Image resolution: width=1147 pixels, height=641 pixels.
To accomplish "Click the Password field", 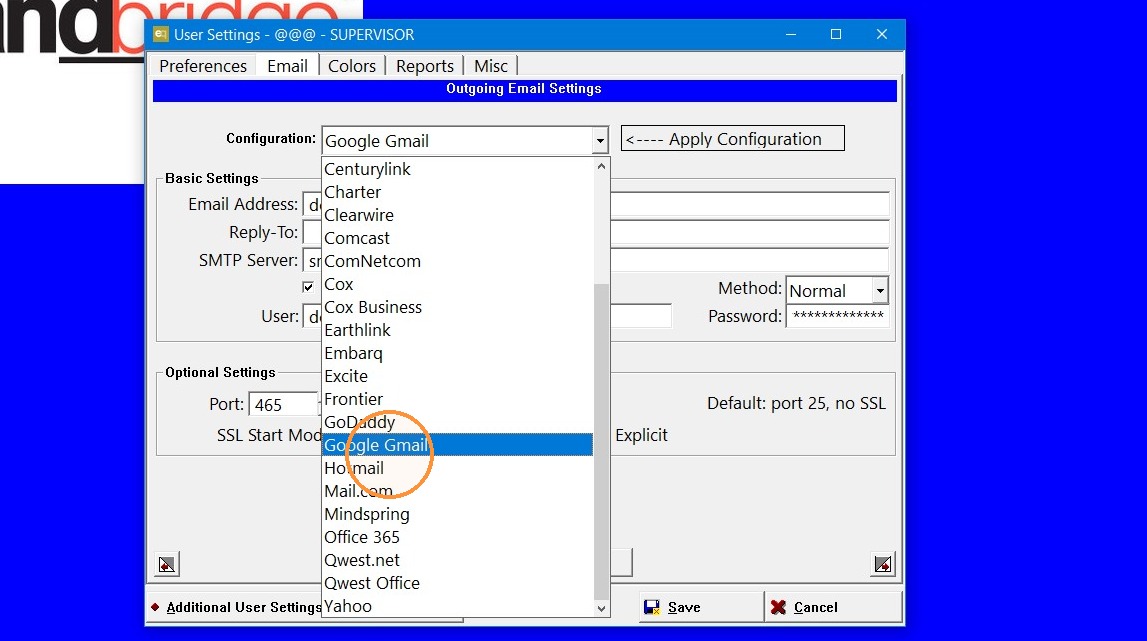I will point(838,316).
